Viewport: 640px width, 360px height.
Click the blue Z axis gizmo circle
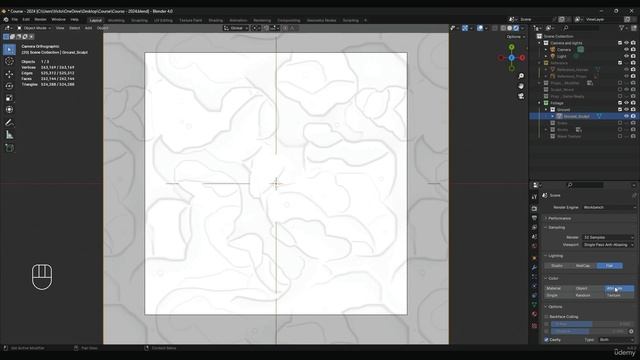click(x=511, y=58)
